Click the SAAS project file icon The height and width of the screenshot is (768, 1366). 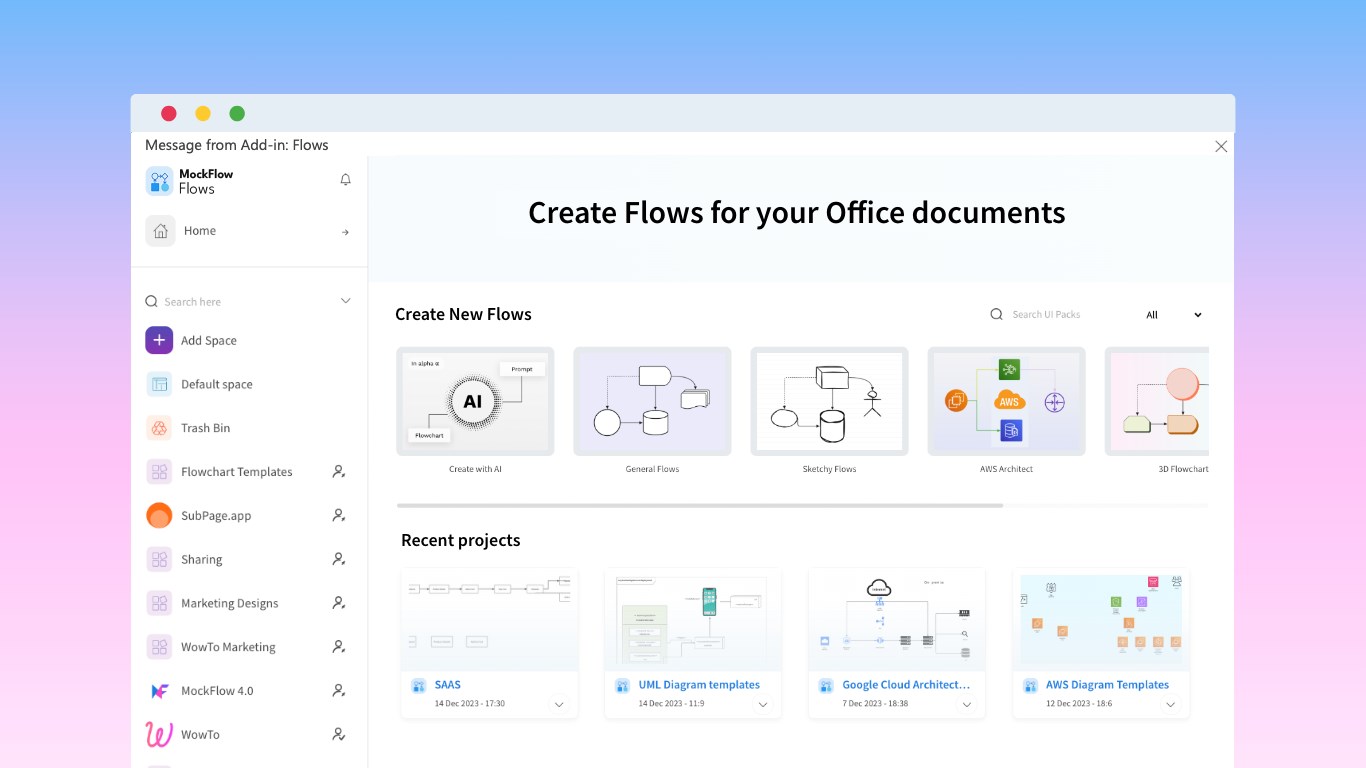coord(419,686)
